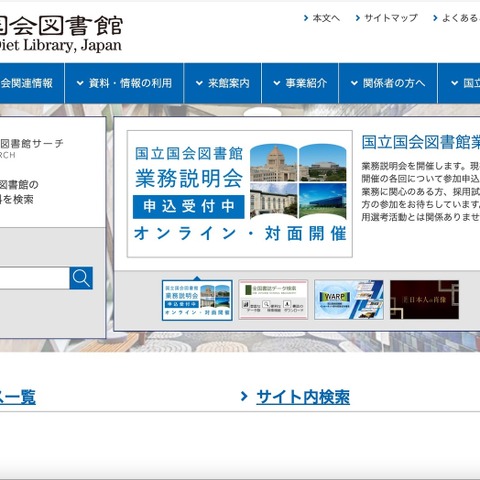Viewport: 480px width, 480px height.
Task: Select the WARP carousel thumbnail
Action: [349, 300]
